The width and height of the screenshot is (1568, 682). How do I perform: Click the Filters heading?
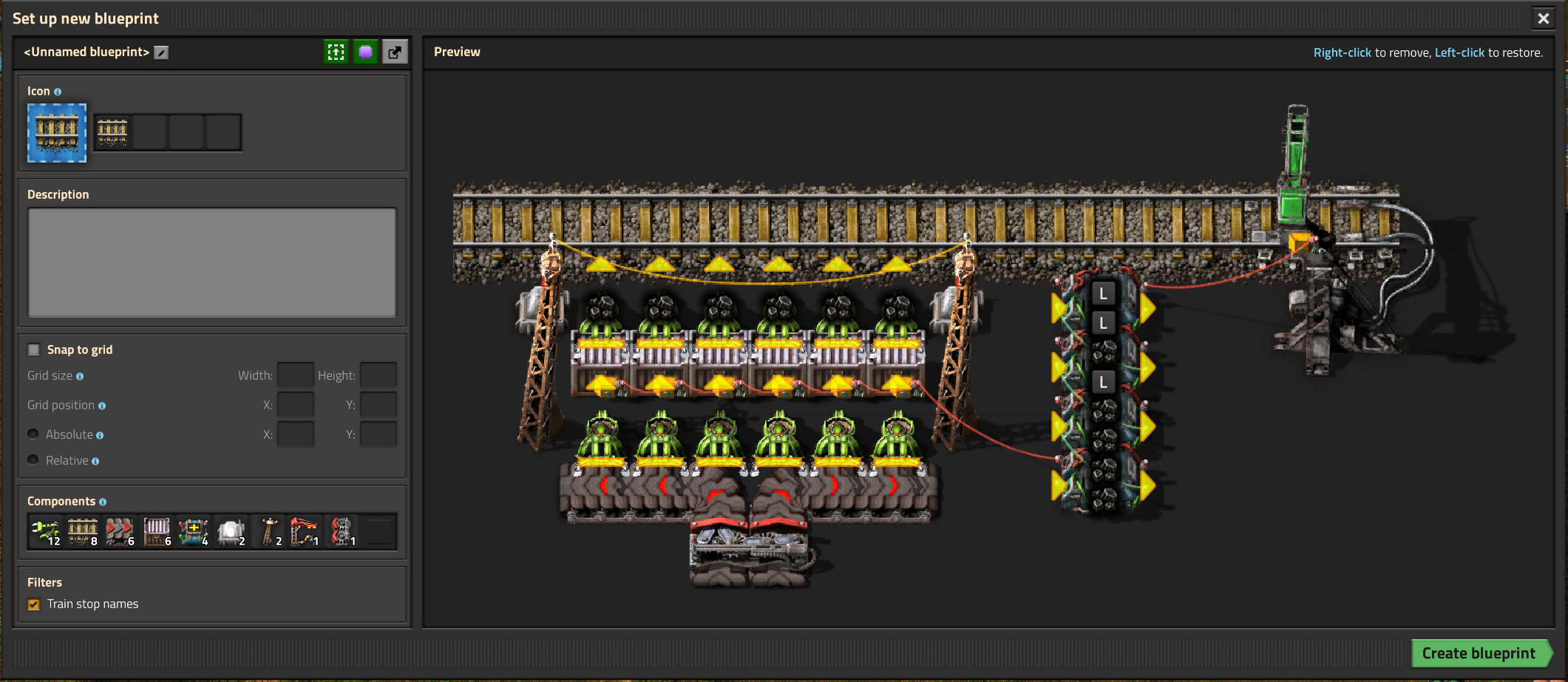pos(44,582)
